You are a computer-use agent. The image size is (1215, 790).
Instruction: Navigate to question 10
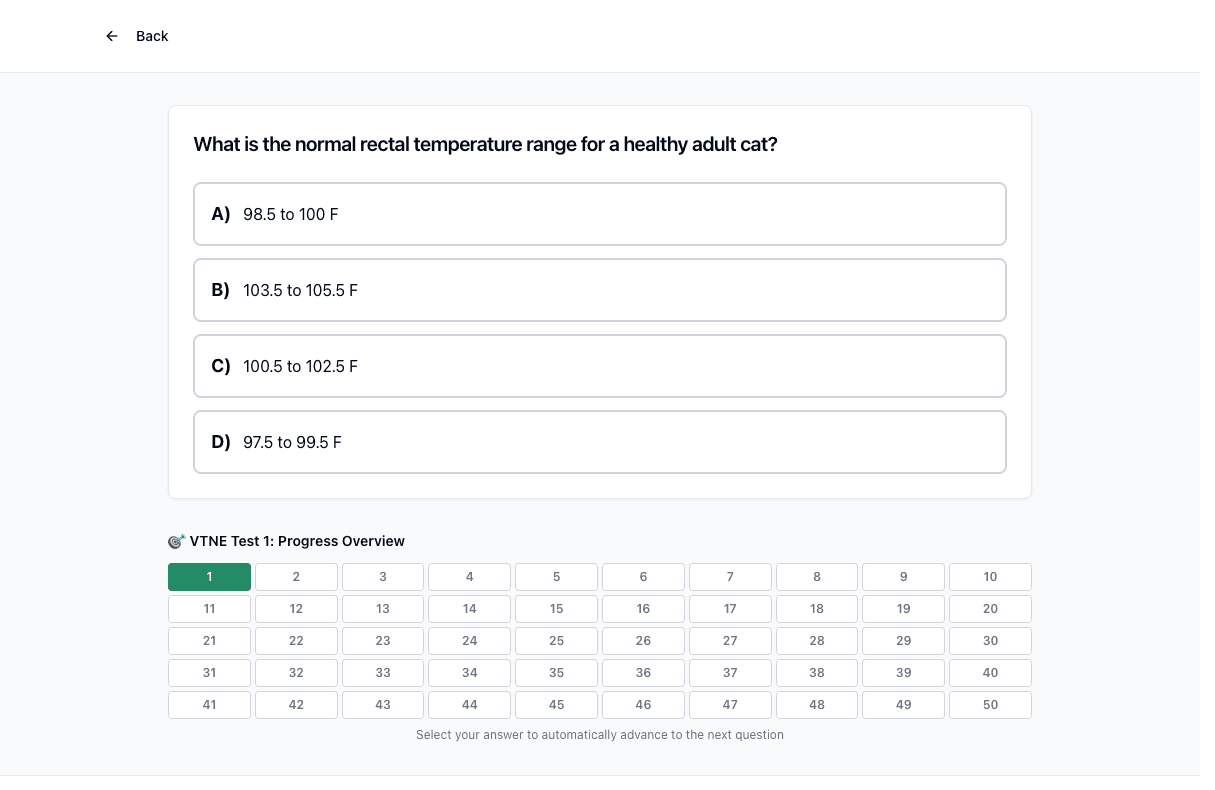pos(990,577)
